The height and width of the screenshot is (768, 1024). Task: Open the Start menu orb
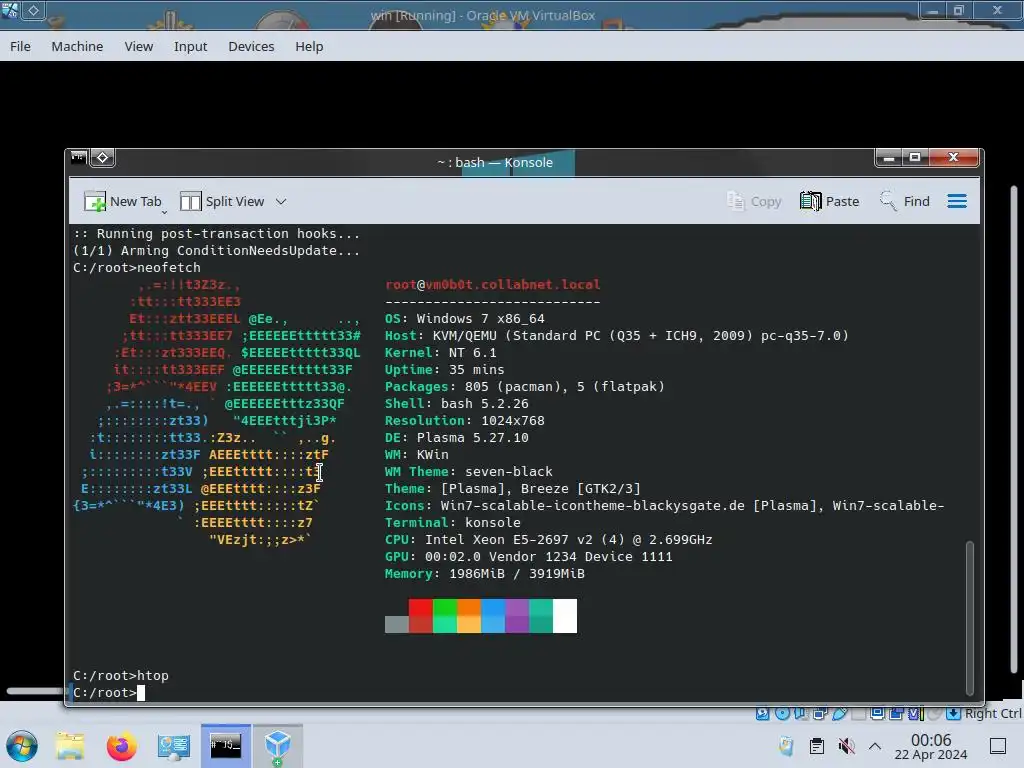click(22, 746)
